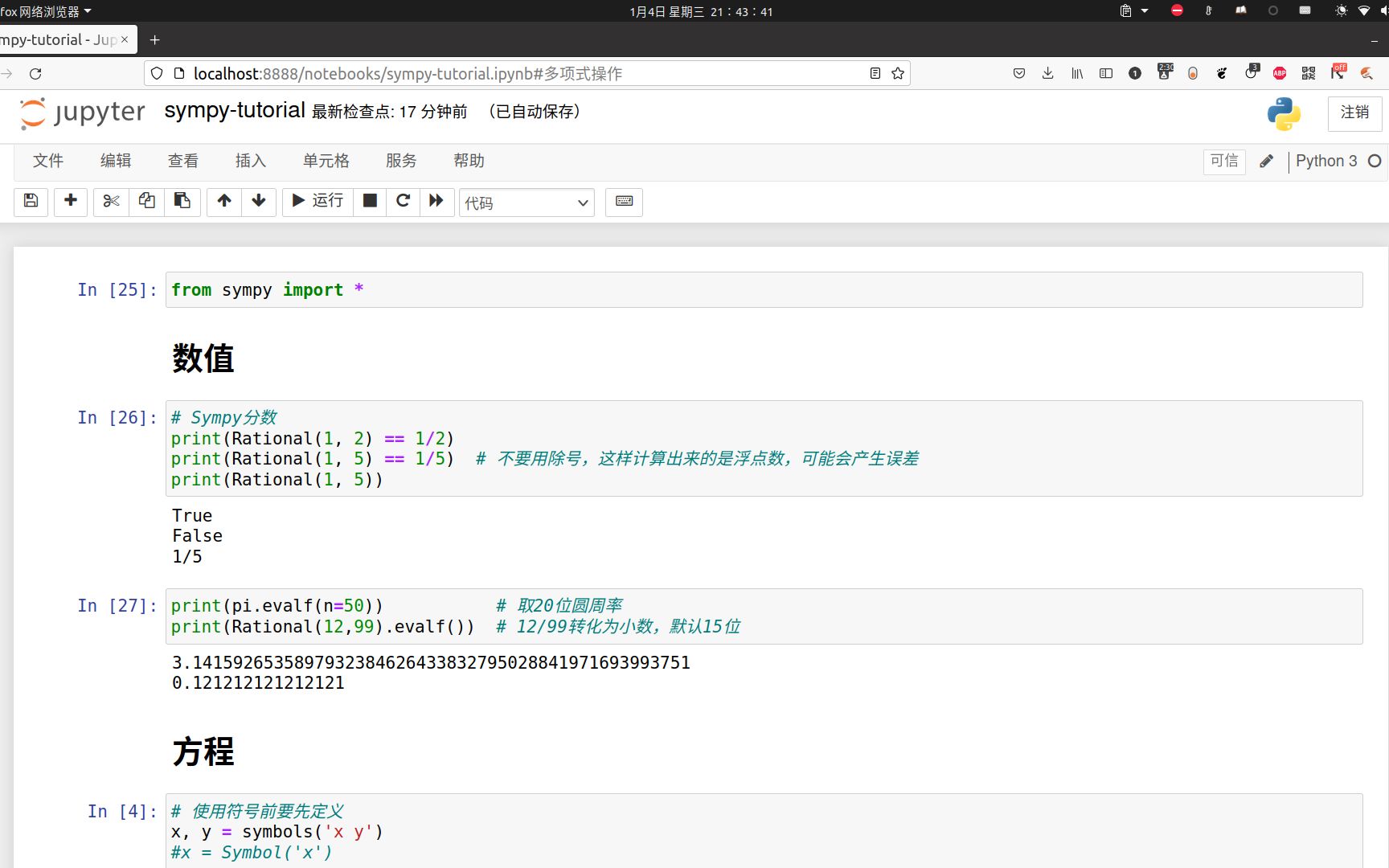Click into the In [4] symbols code cell

pos(764,831)
